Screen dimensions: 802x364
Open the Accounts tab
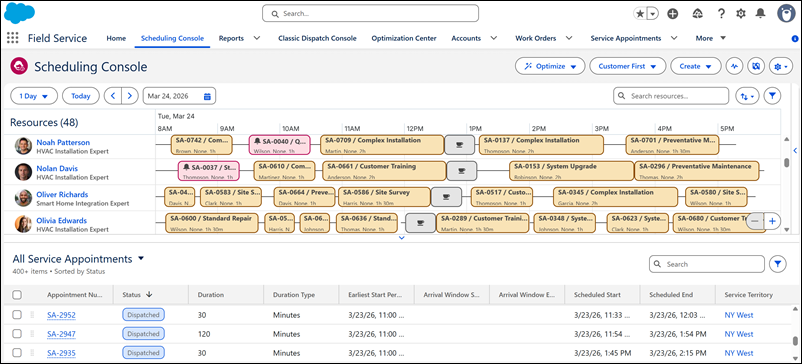(x=466, y=38)
